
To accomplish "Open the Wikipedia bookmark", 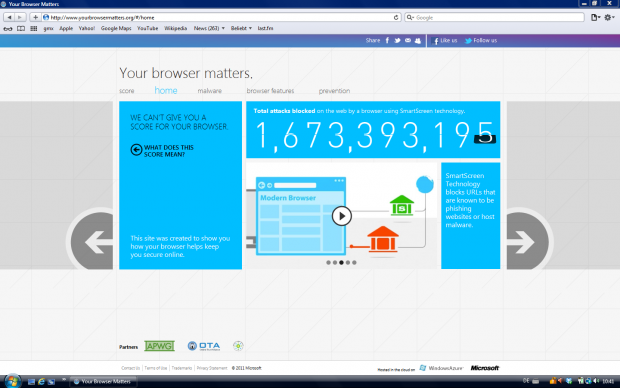I will point(176,28).
